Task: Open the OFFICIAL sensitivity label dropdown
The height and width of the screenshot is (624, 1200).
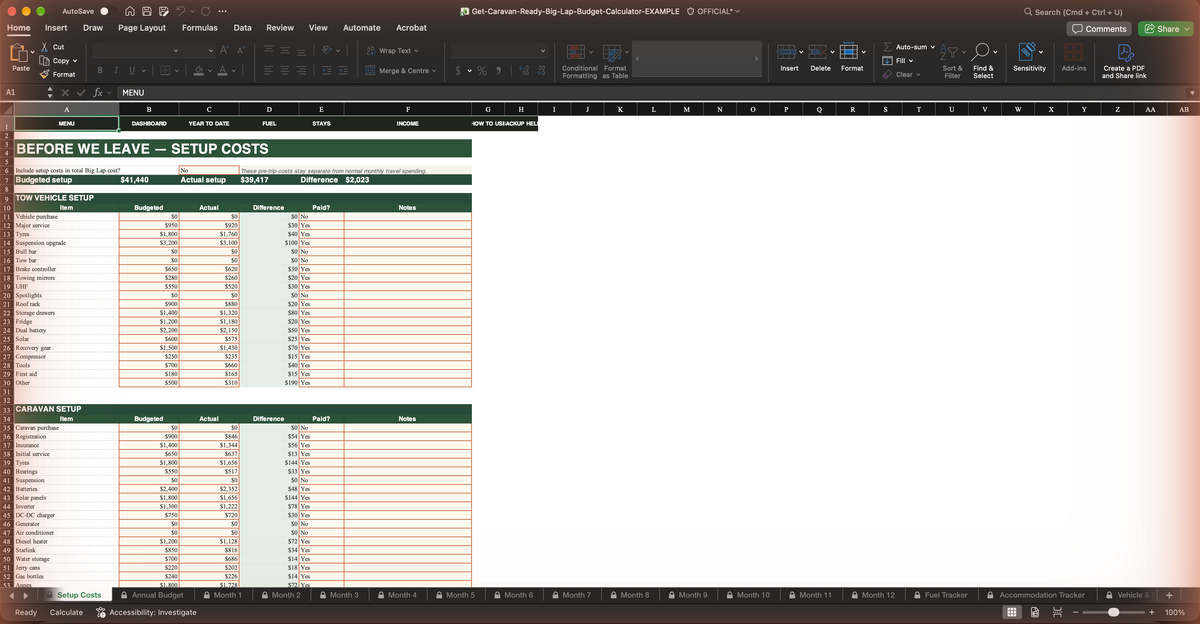Action: pyautogui.click(x=738, y=11)
